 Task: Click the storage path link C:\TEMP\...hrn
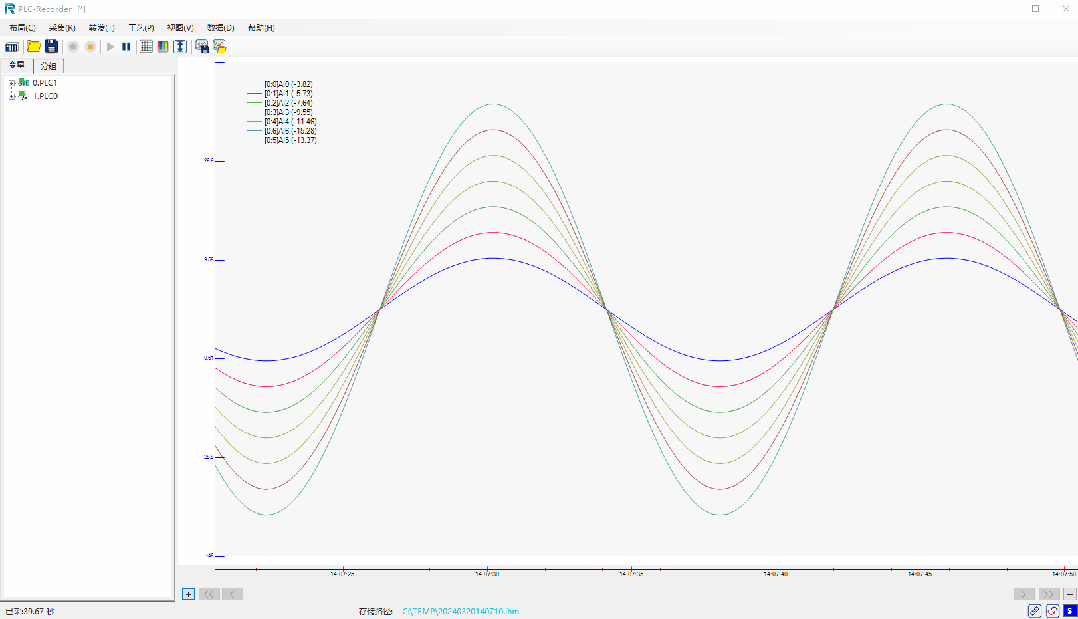[460, 611]
